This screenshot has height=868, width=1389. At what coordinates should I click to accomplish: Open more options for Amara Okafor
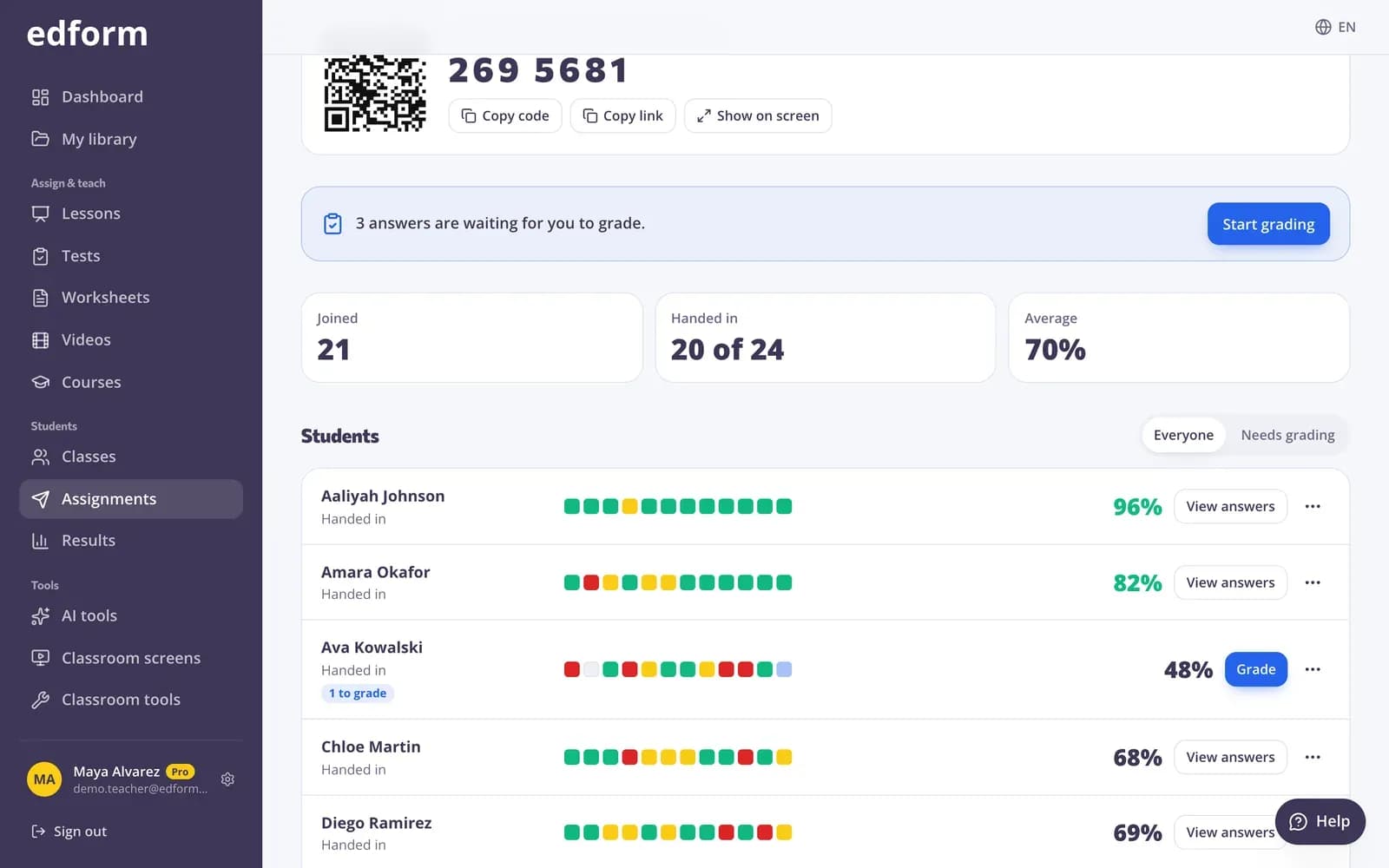tap(1313, 582)
